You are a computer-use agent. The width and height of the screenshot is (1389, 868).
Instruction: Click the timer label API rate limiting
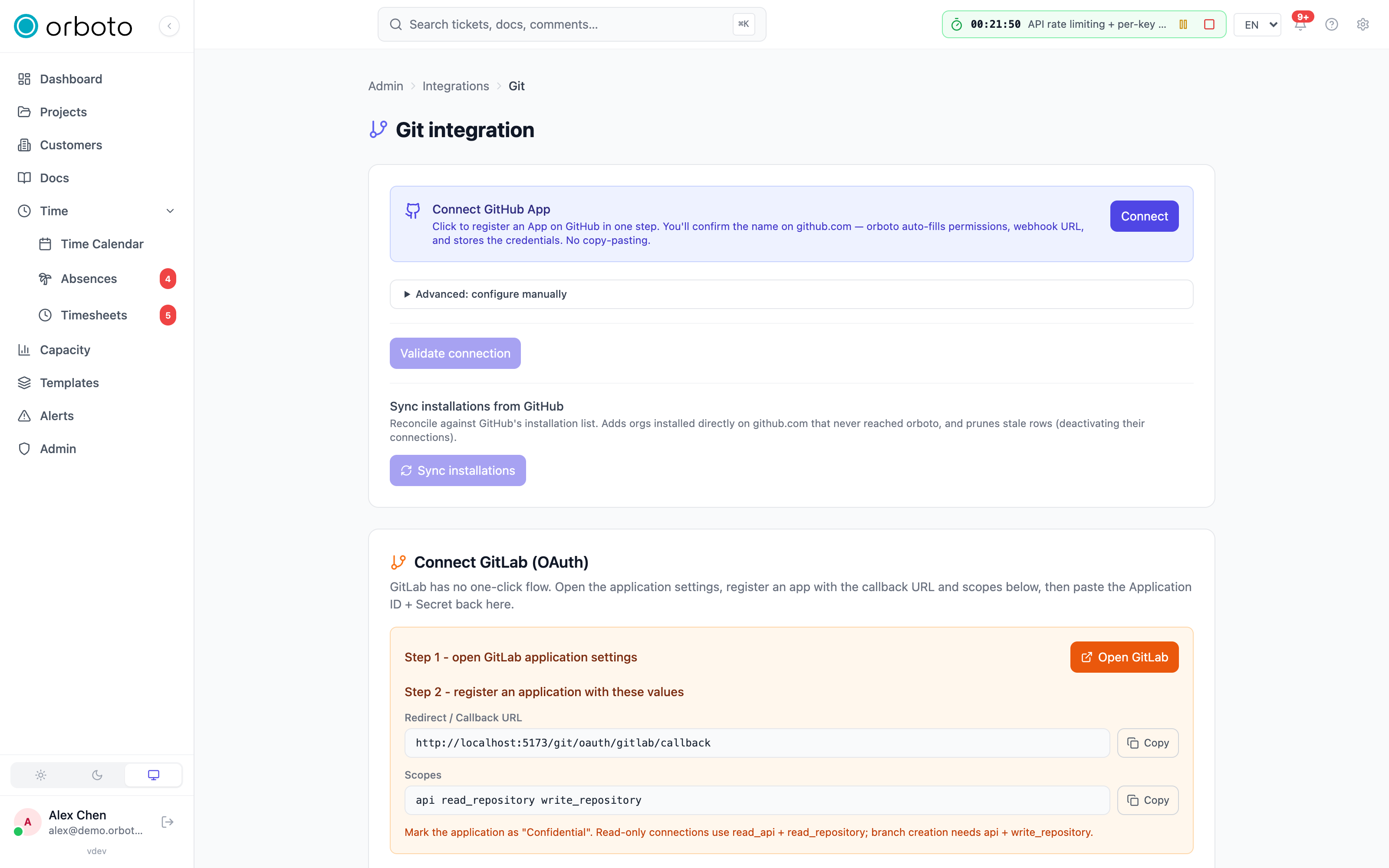[x=1097, y=24]
